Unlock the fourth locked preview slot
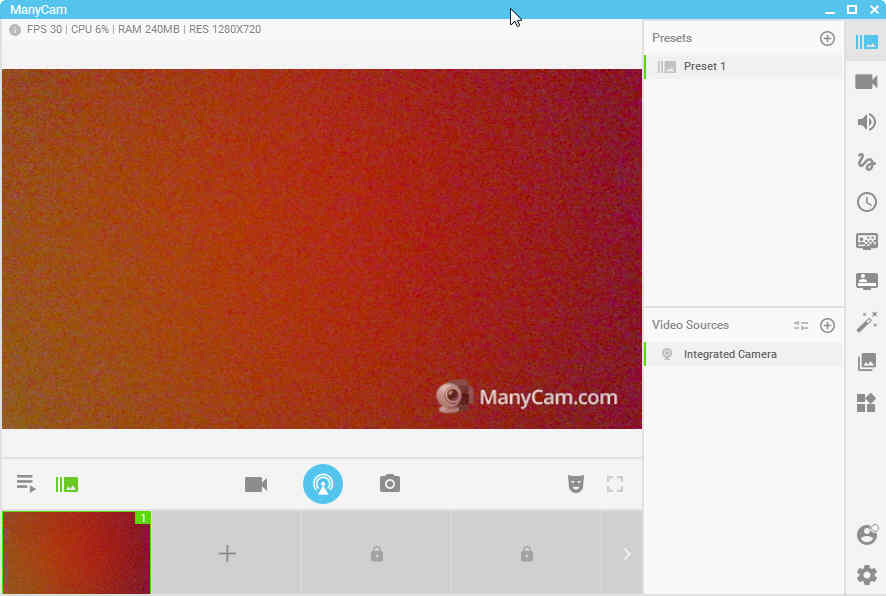The width and height of the screenshot is (886, 596). pyautogui.click(x=526, y=553)
